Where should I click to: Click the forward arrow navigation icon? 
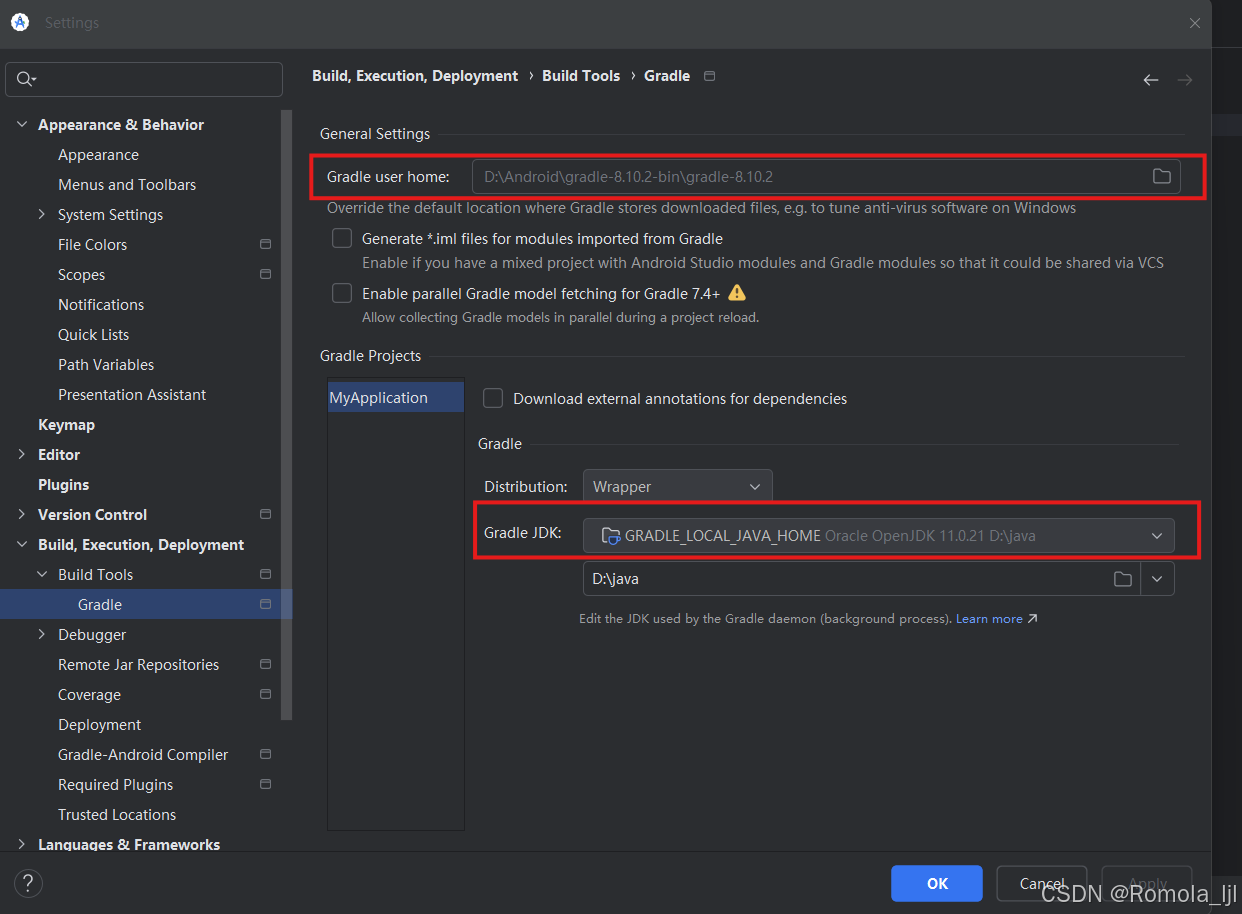click(x=1185, y=80)
